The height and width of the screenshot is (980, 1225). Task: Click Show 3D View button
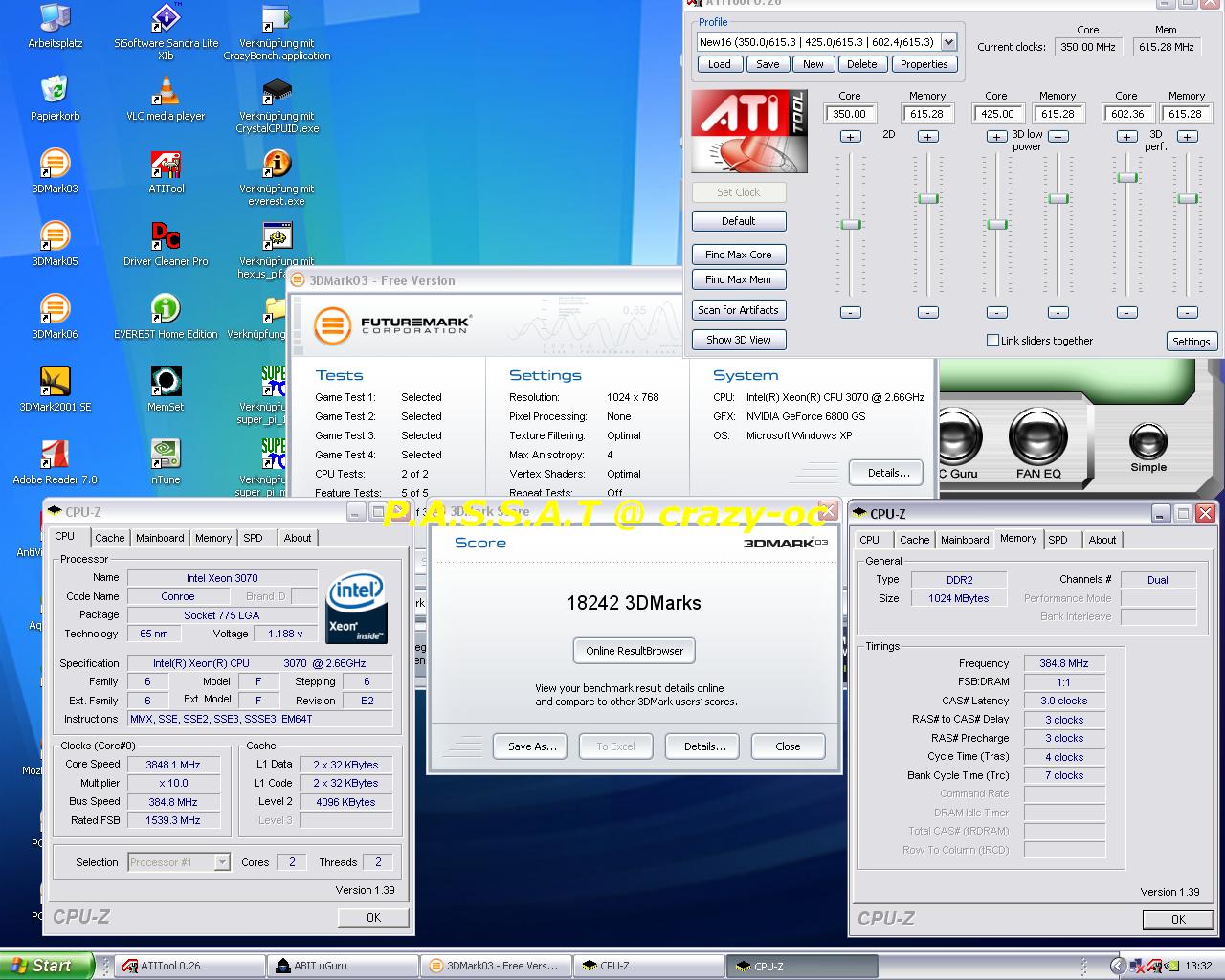point(739,340)
